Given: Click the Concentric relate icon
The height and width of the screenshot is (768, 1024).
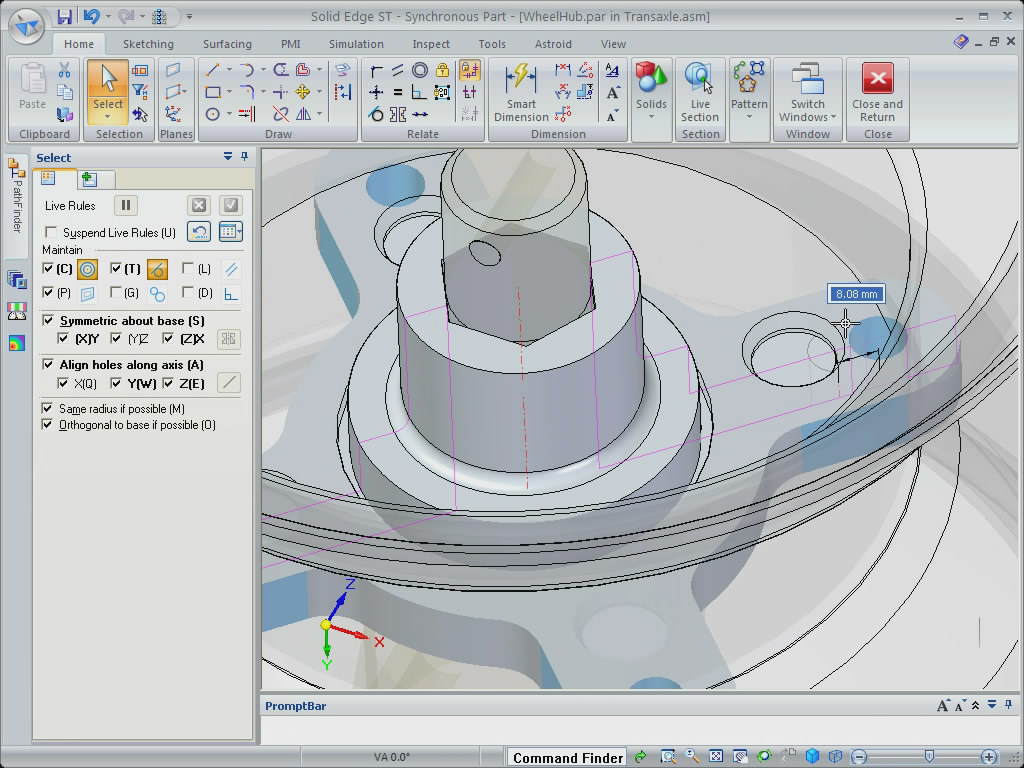Looking at the screenshot, I should tap(420, 70).
